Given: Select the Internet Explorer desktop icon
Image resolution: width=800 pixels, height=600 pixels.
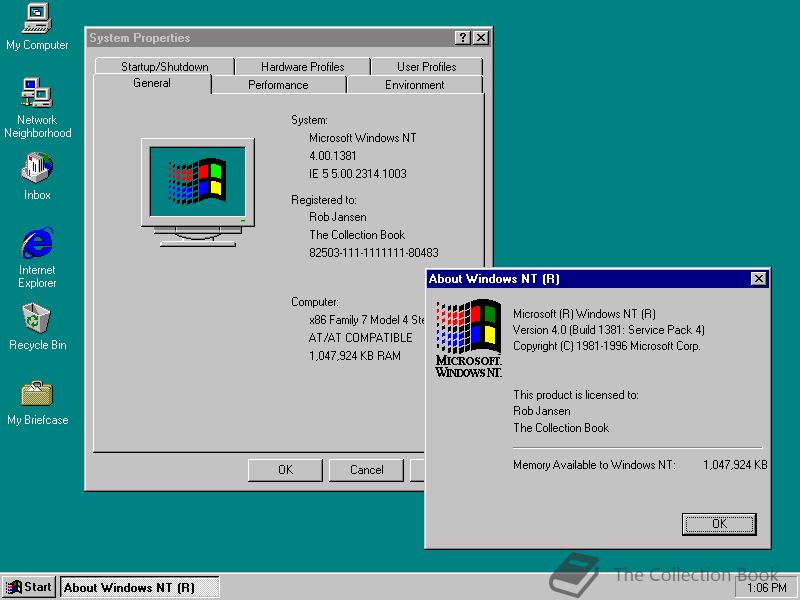Looking at the screenshot, I should (37, 258).
